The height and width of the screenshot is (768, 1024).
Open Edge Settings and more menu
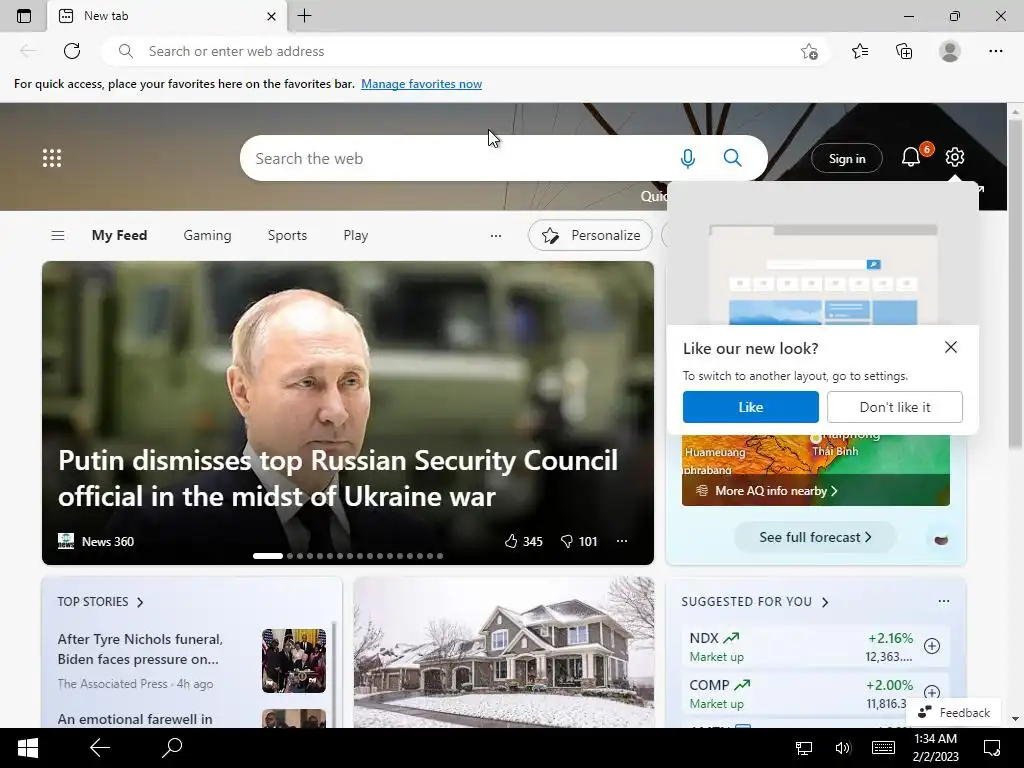pyautogui.click(x=995, y=51)
